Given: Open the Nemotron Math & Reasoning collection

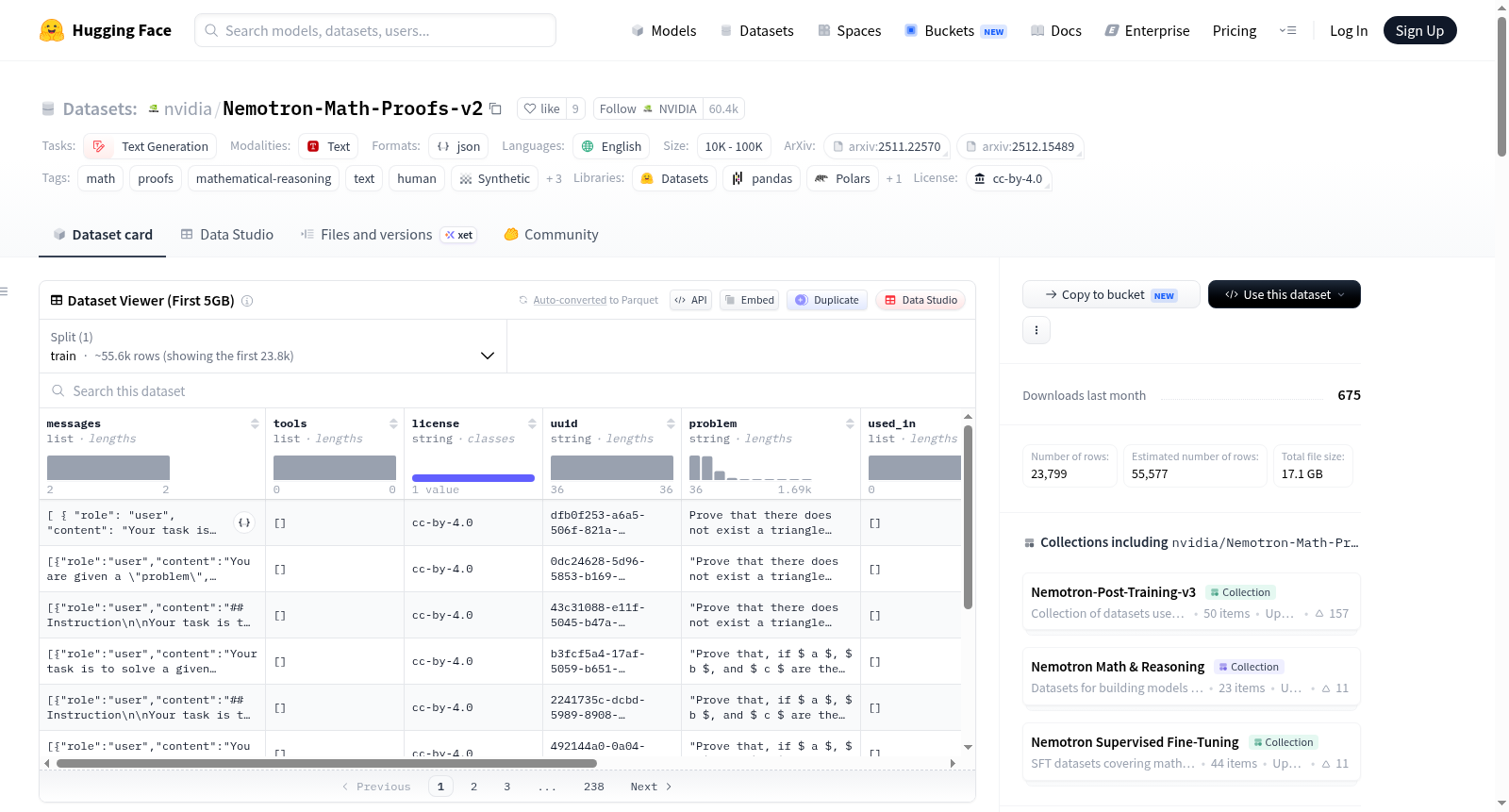Looking at the screenshot, I should tap(1191, 676).
